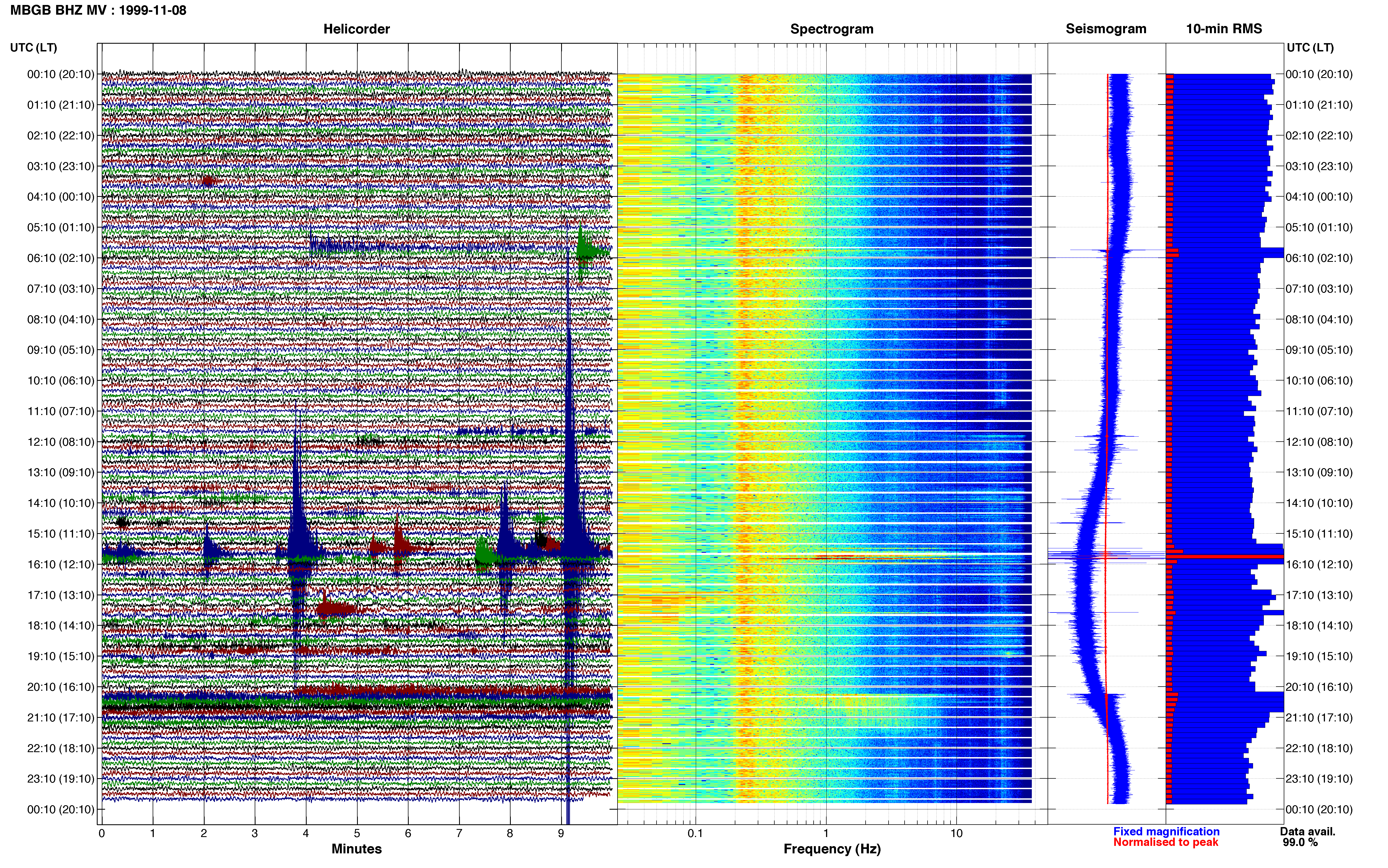
Task: Select the 'Spectrogram' panel heading
Action: pyautogui.click(x=832, y=29)
